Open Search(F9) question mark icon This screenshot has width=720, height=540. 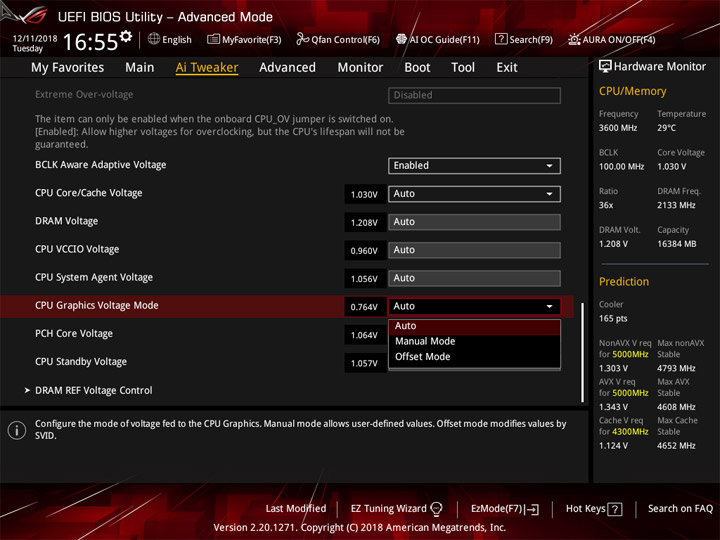[501, 39]
